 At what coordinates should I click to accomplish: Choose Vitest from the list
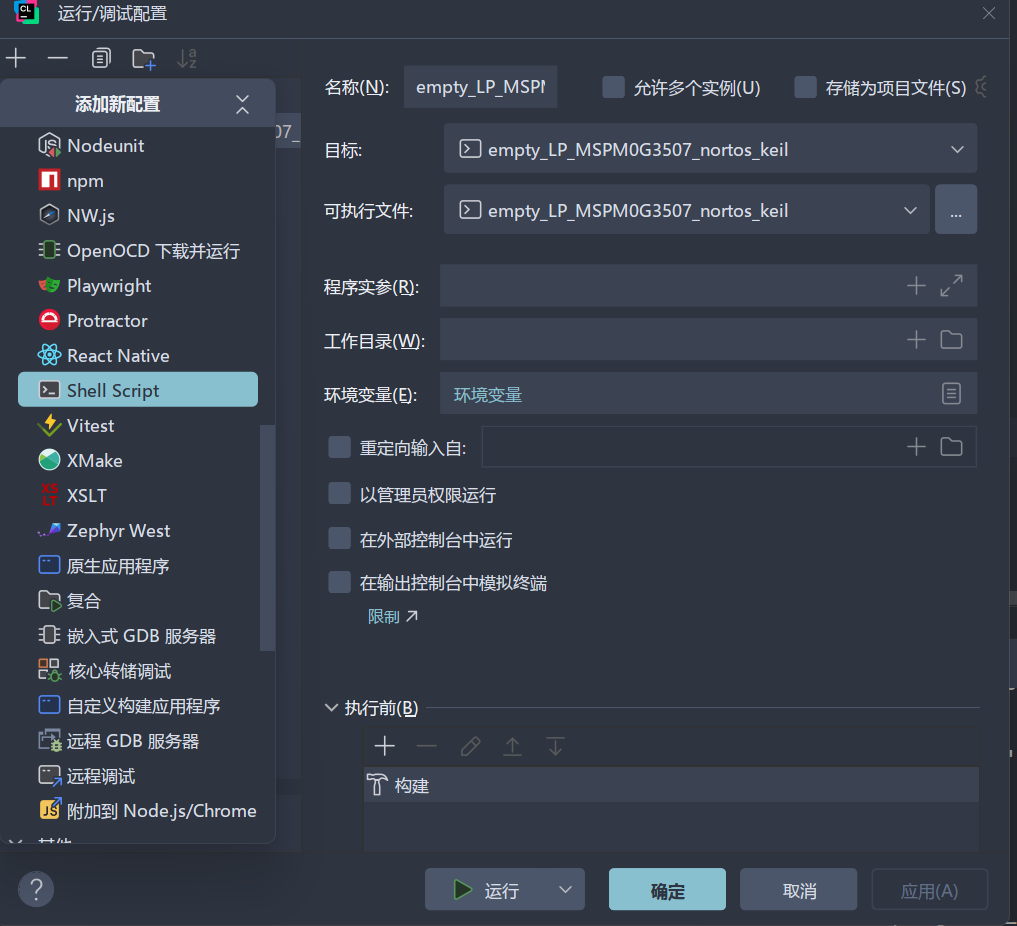(x=138, y=425)
